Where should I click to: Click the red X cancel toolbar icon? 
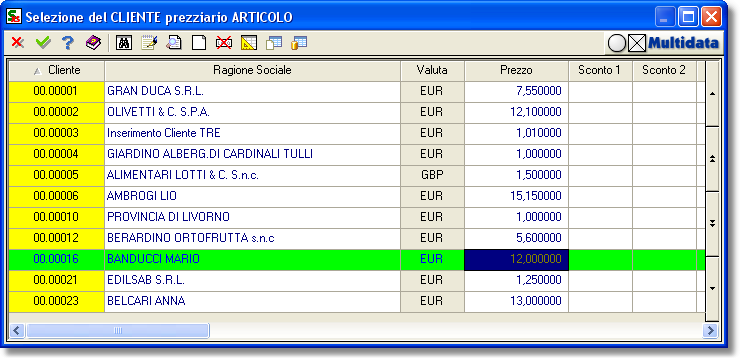click(17, 43)
